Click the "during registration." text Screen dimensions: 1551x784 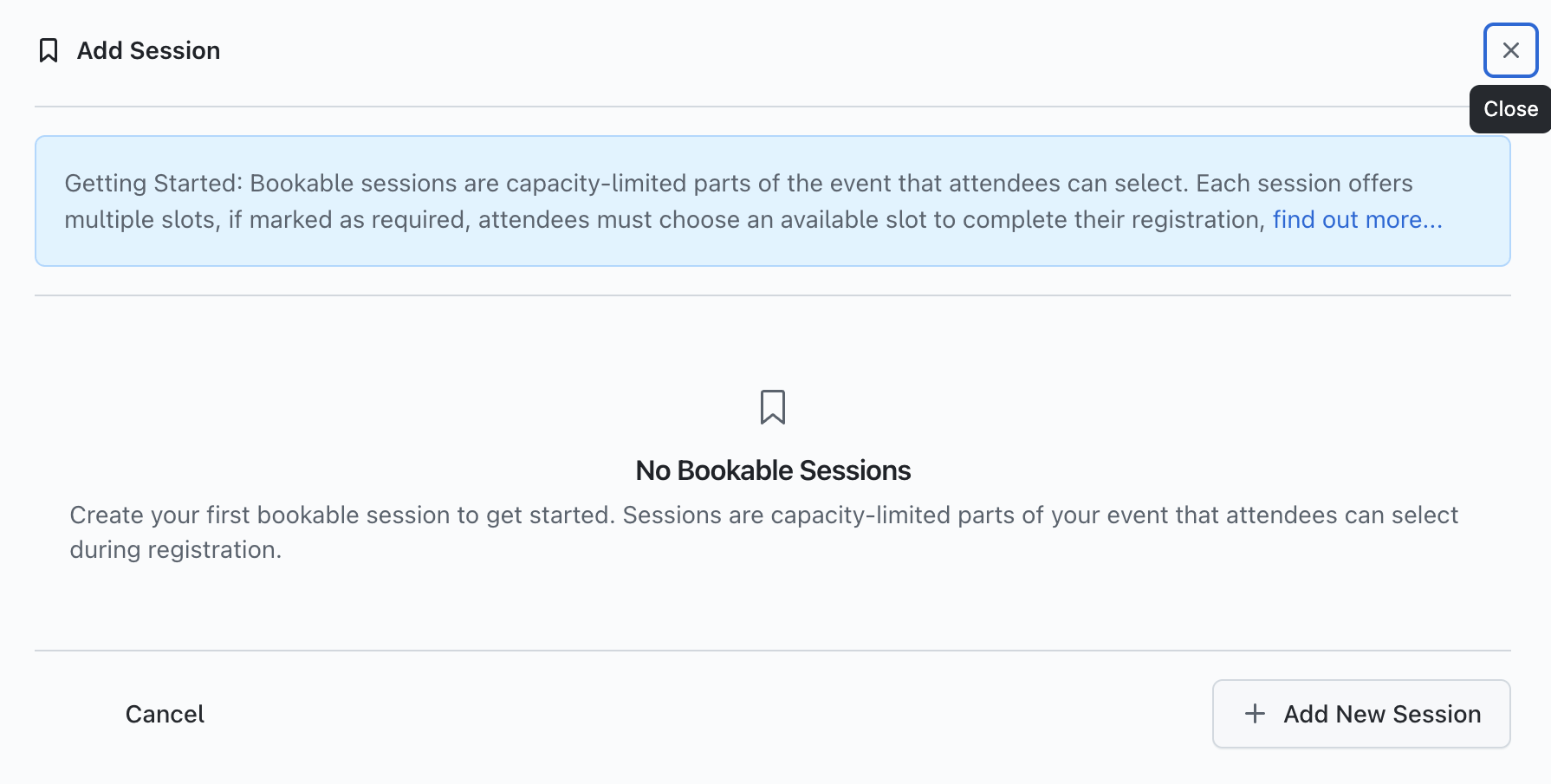coord(175,550)
